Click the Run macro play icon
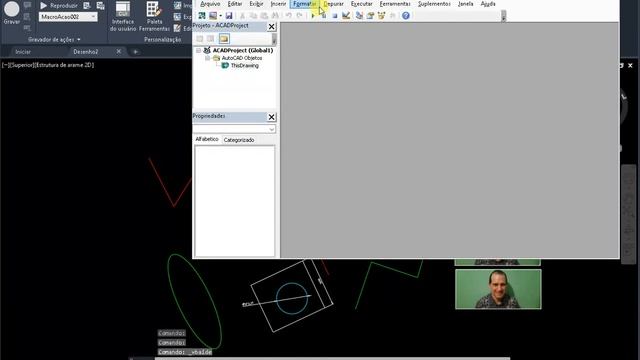 click(313, 16)
